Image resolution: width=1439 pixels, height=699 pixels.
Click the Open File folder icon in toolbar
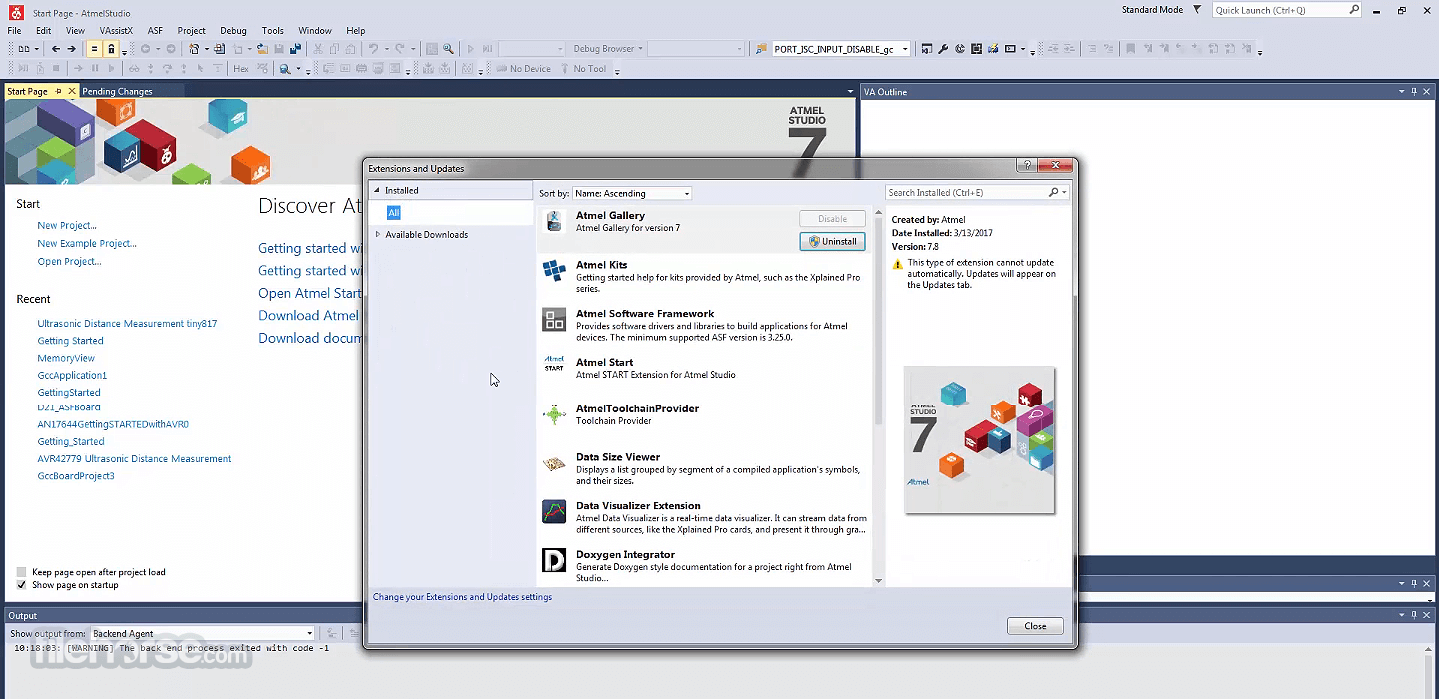point(262,49)
